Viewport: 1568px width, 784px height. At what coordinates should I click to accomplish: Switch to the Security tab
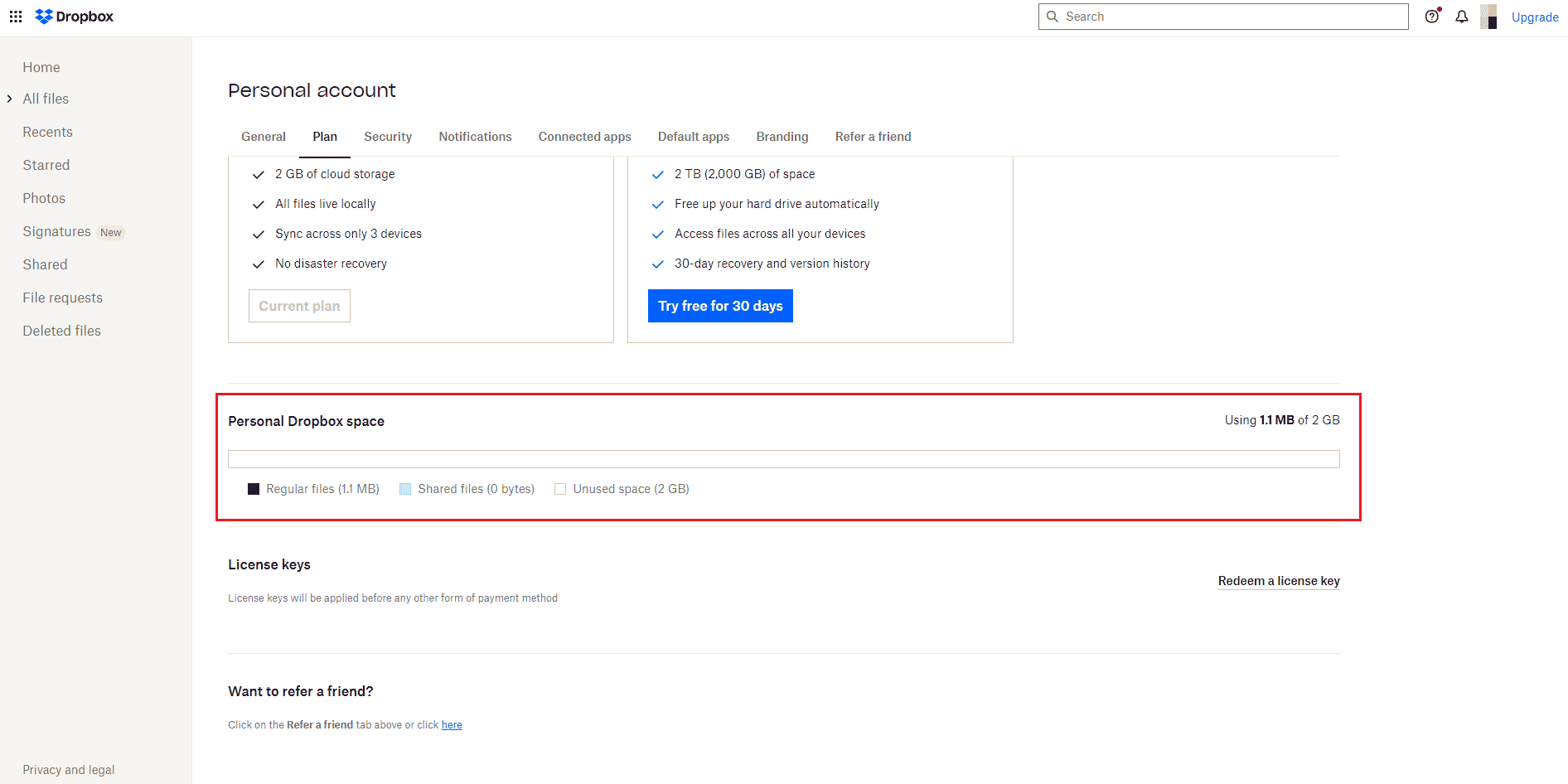(x=388, y=137)
